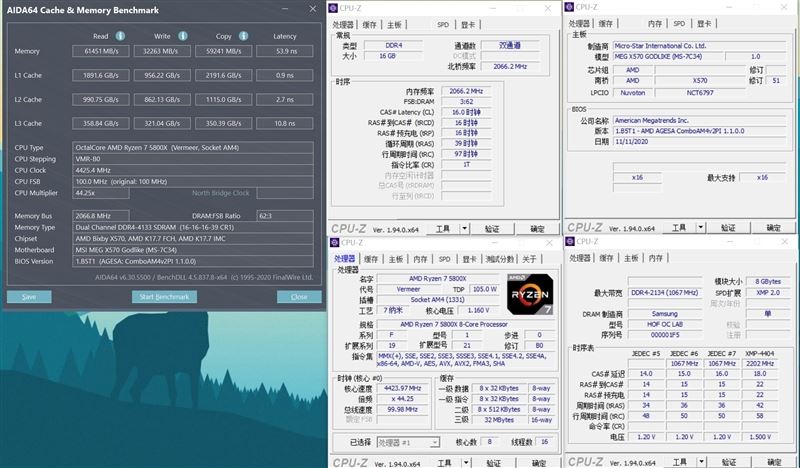Open 显卡 tab in top-left CPU-Z window
This screenshot has width=800, height=468.
[x=468, y=24]
